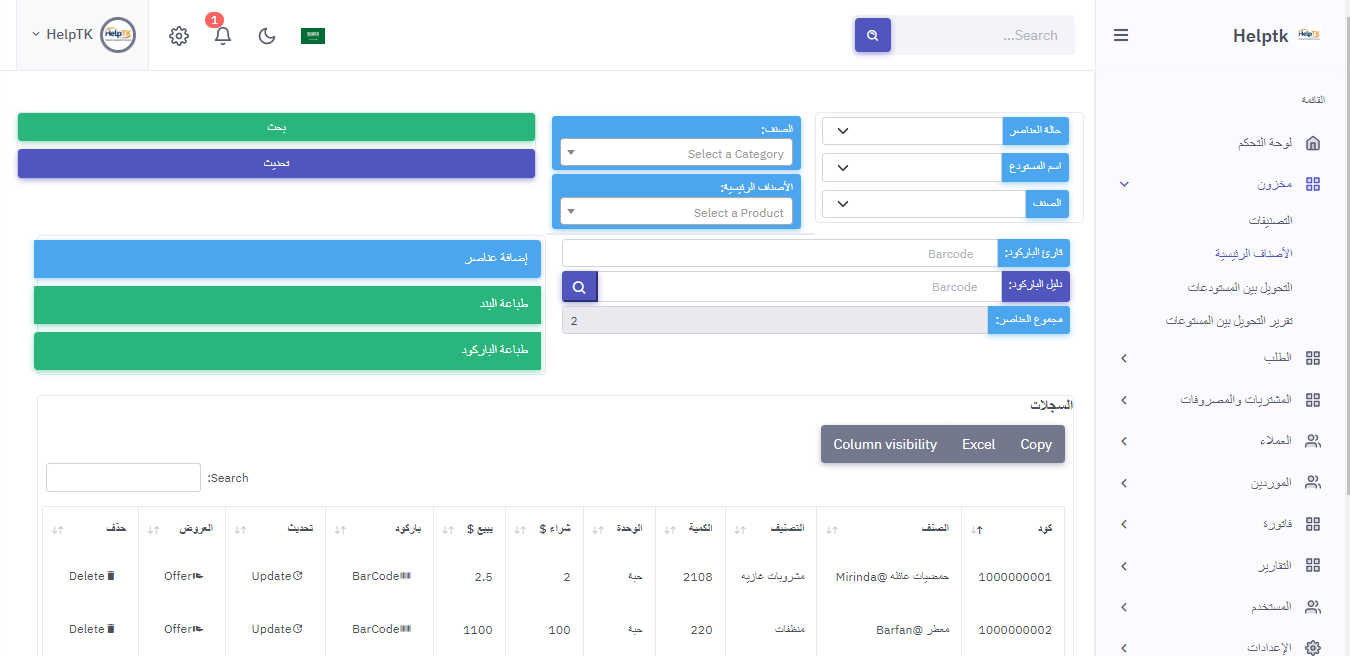Sort the table by كود column

point(1017,529)
